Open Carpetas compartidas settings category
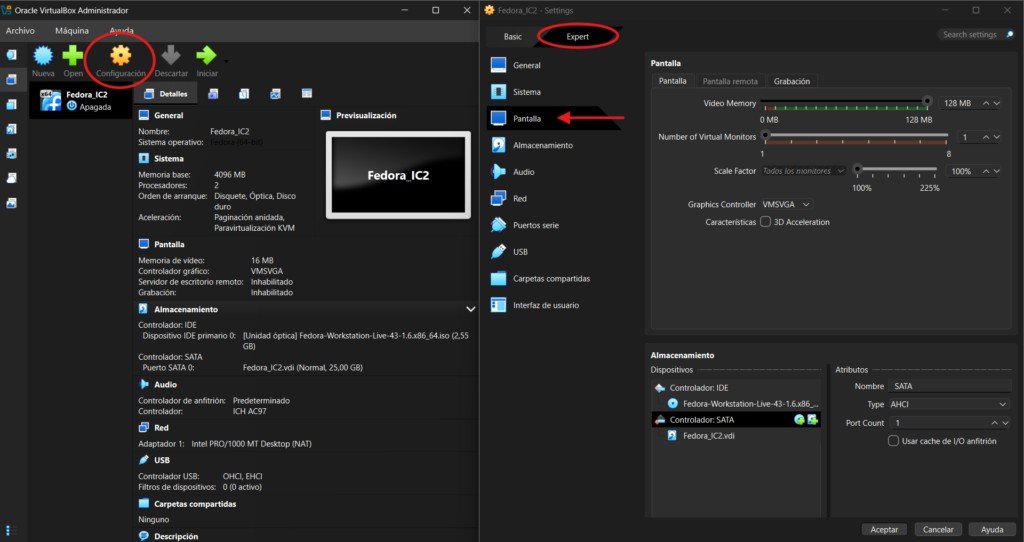Image resolution: width=1024 pixels, height=542 pixels. pyautogui.click(x=554, y=279)
